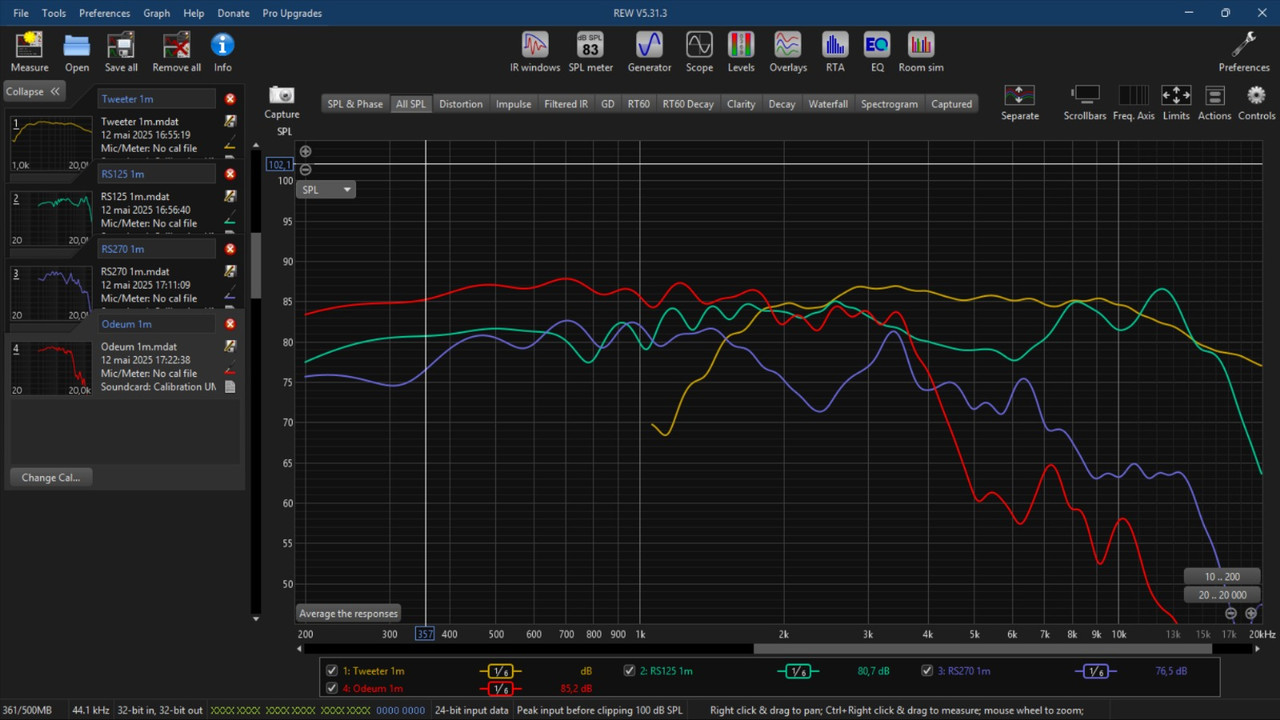Open the Info icon
Image resolution: width=1280 pixels, height=720 pixels.
222,45
